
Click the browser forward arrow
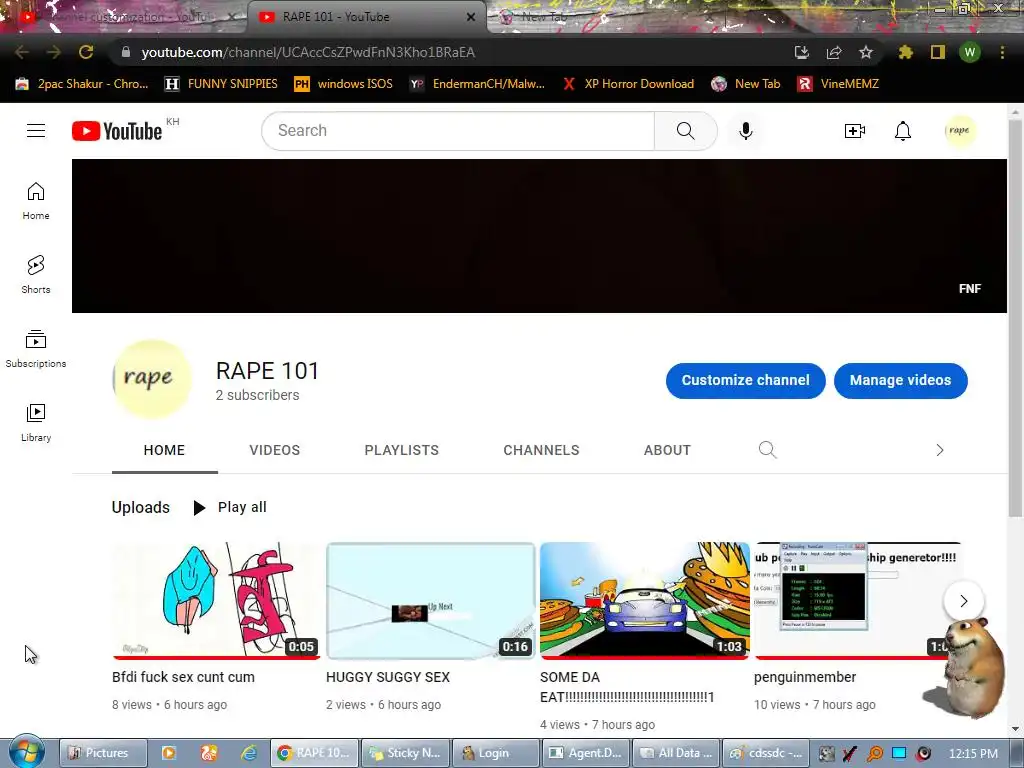(54, 52)
